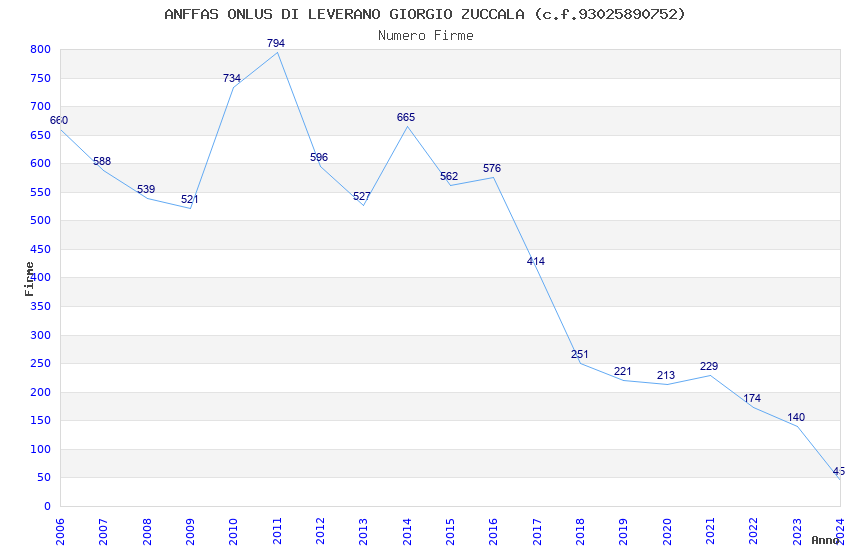
Task: Select the 2010 axis label
Action: 233,531
